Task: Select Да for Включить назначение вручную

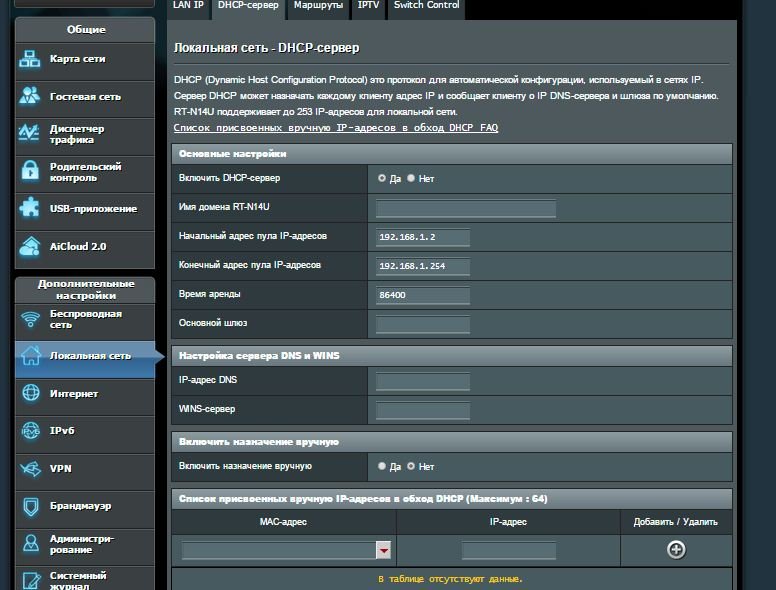Action: click(382, 466)
